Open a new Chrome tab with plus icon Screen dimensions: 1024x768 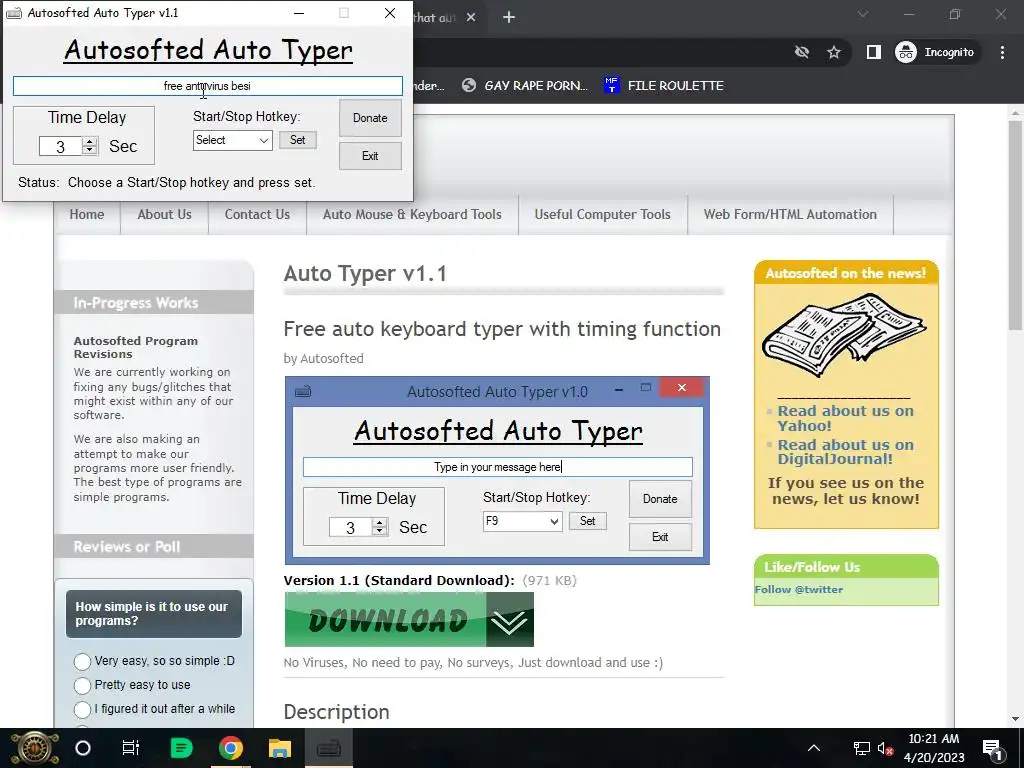click(x=509, y=18)
